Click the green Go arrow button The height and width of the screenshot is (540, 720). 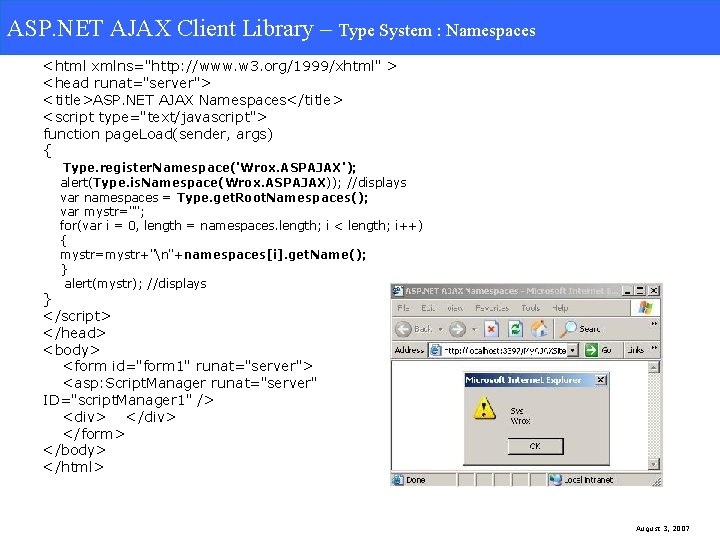pos(591,350)
